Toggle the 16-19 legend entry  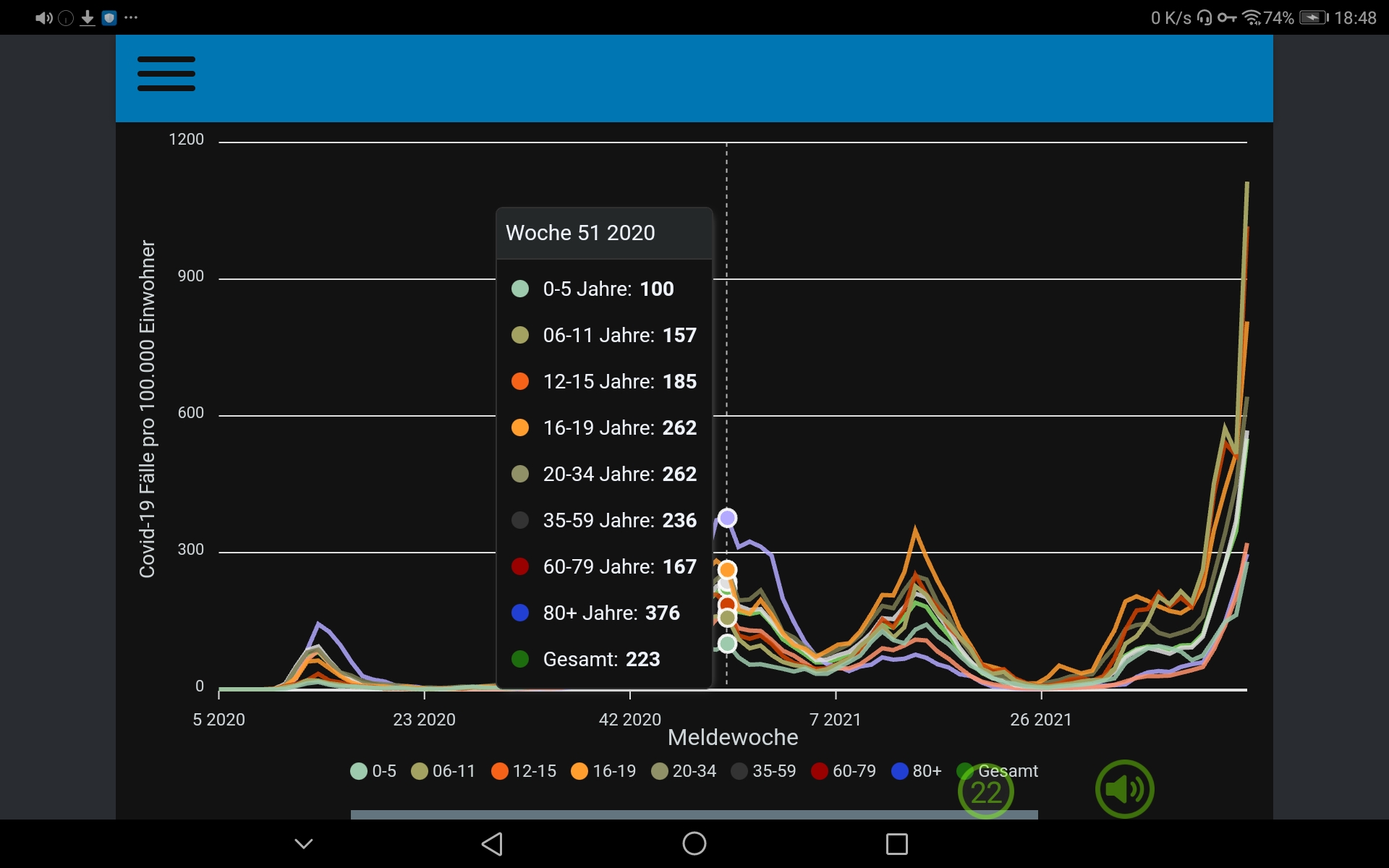pos(603,771)
